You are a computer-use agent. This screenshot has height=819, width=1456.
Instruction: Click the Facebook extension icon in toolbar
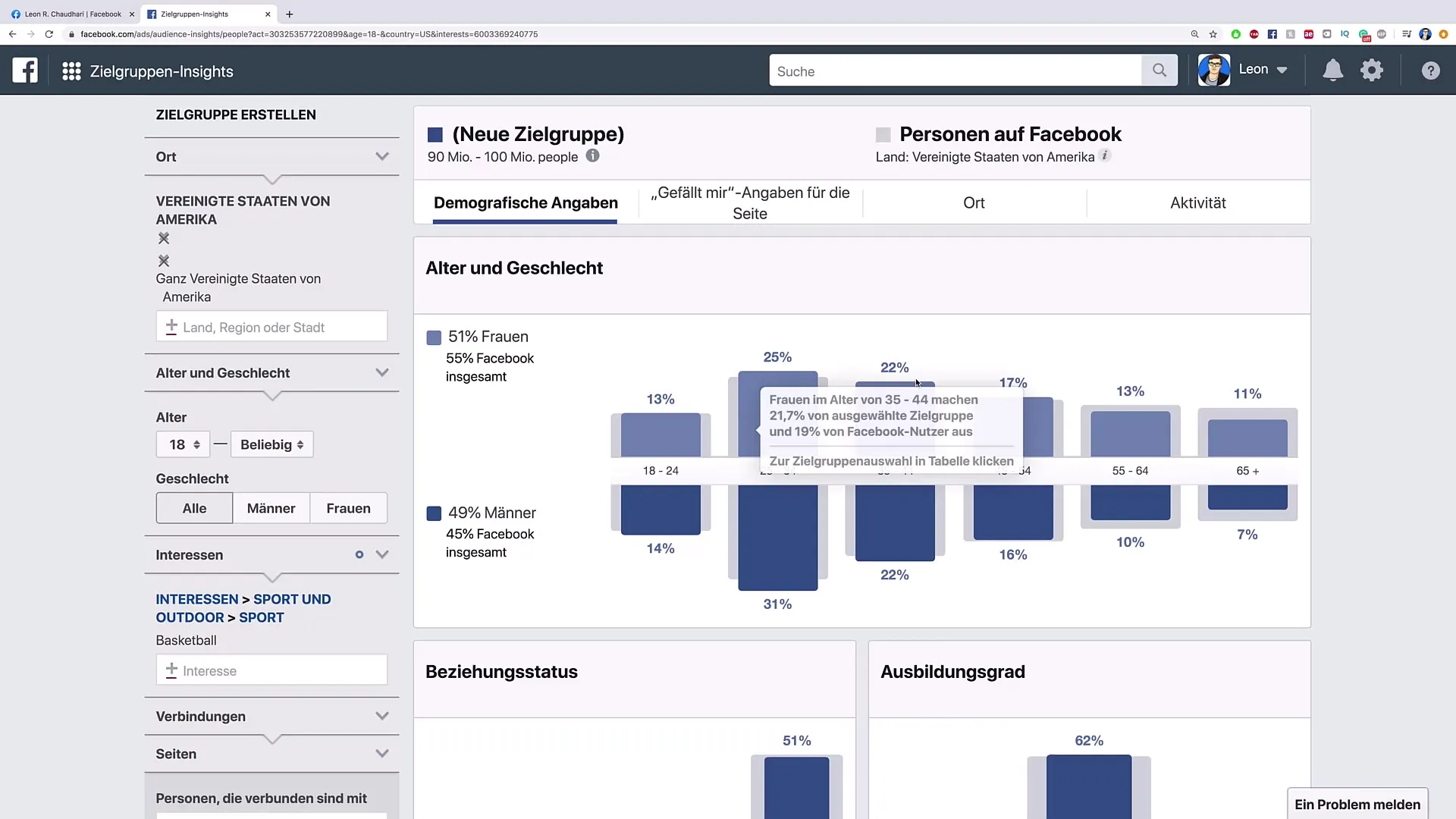pos(1272,34)
